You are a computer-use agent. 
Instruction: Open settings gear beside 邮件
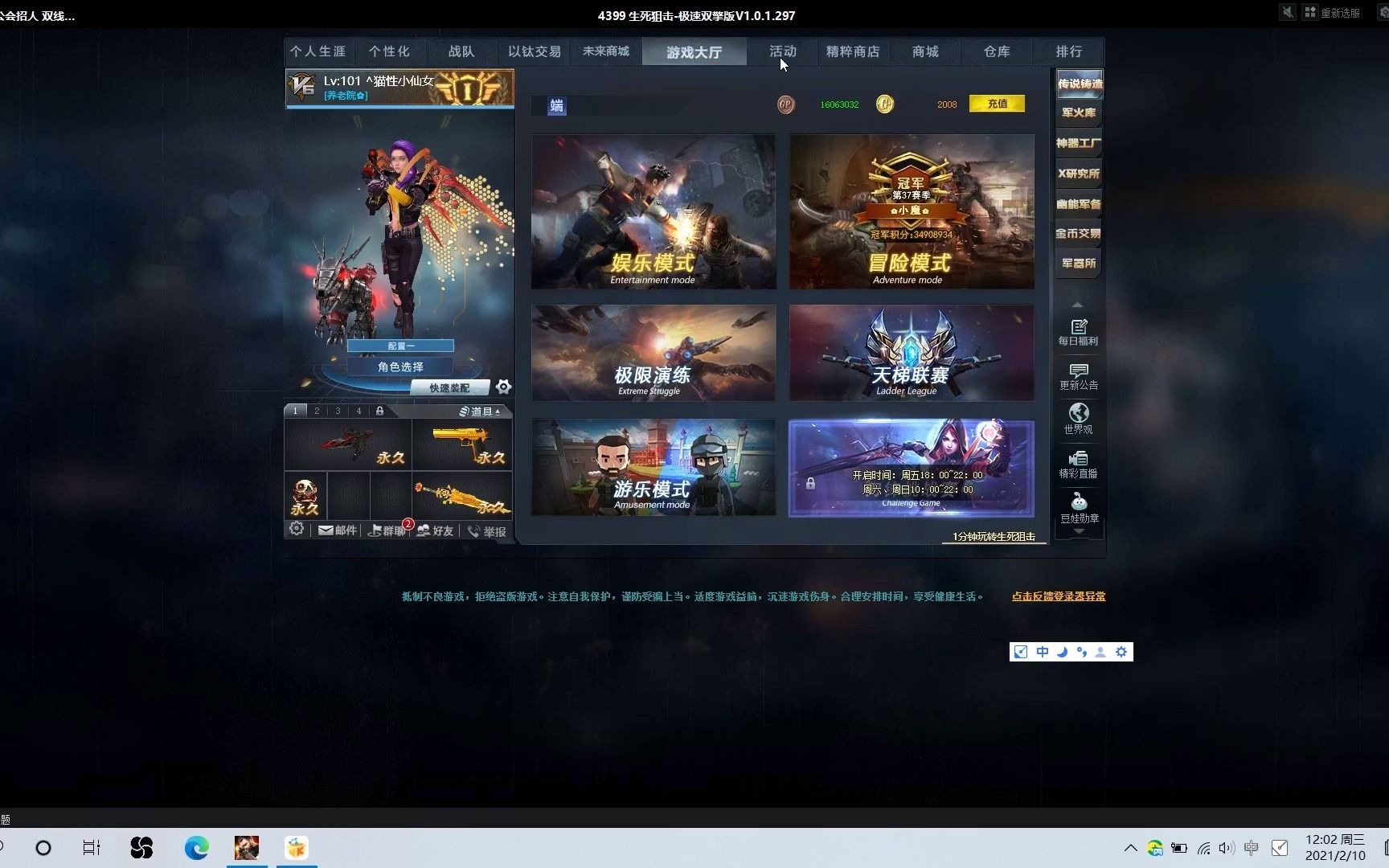click(x=297, y=529)
